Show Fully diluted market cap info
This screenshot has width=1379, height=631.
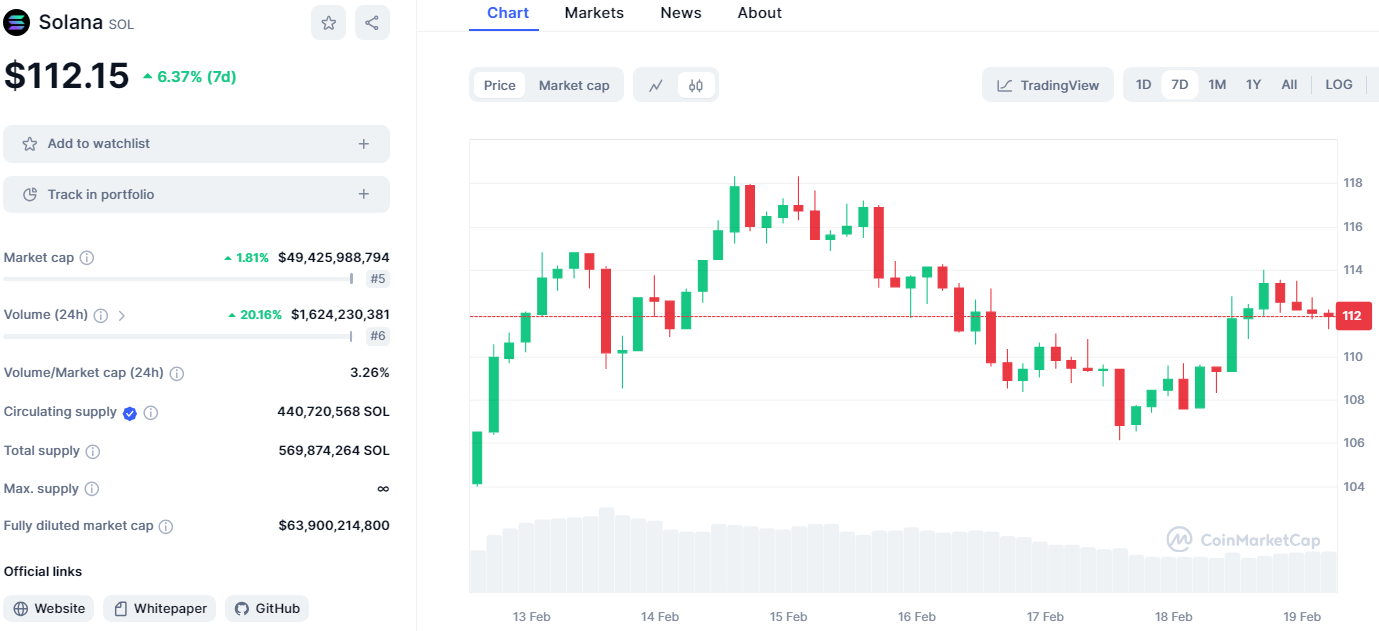click(x=166, y=526)
